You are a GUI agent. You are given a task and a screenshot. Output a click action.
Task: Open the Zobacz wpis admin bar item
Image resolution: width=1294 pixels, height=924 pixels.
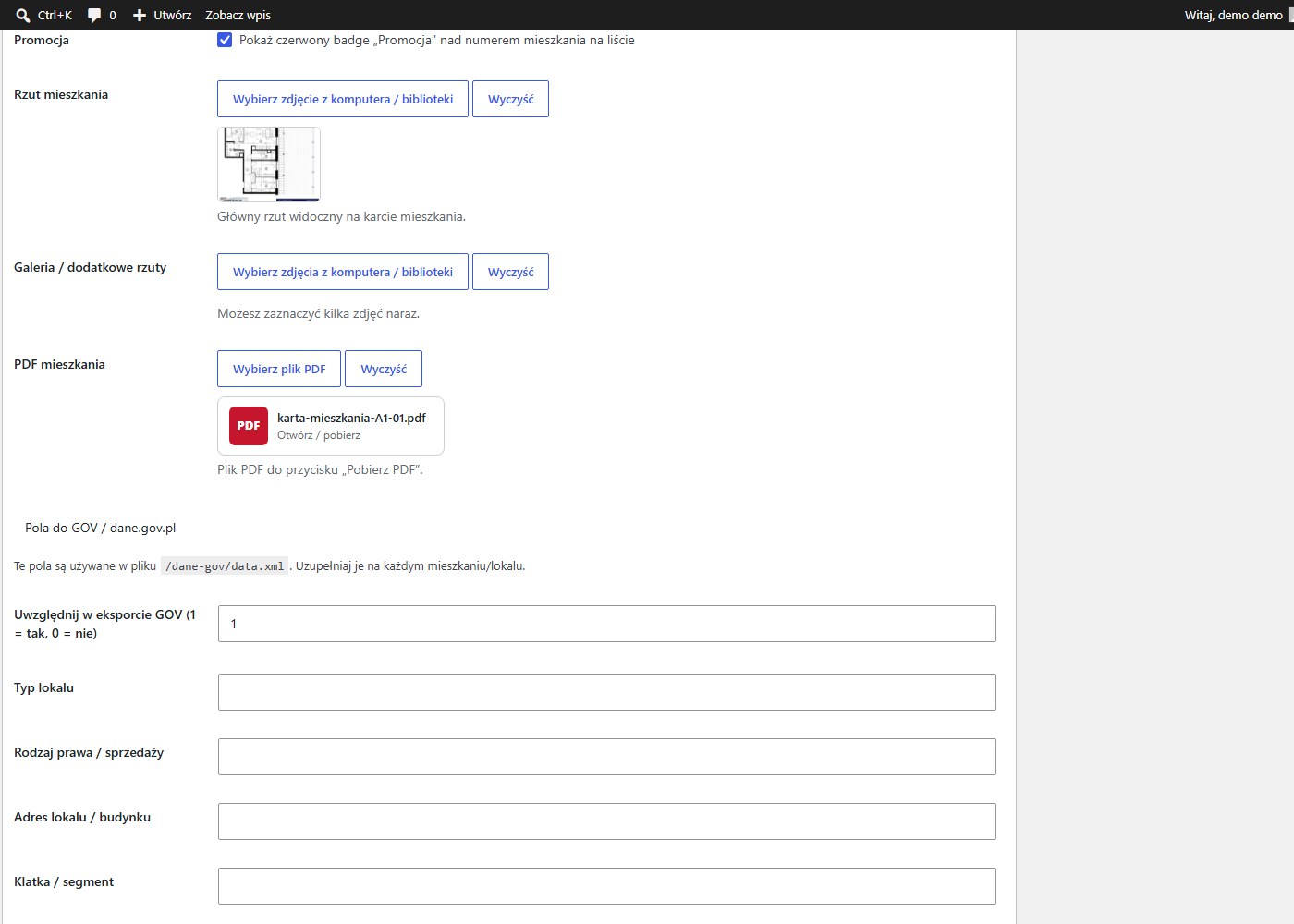point(238,15)
